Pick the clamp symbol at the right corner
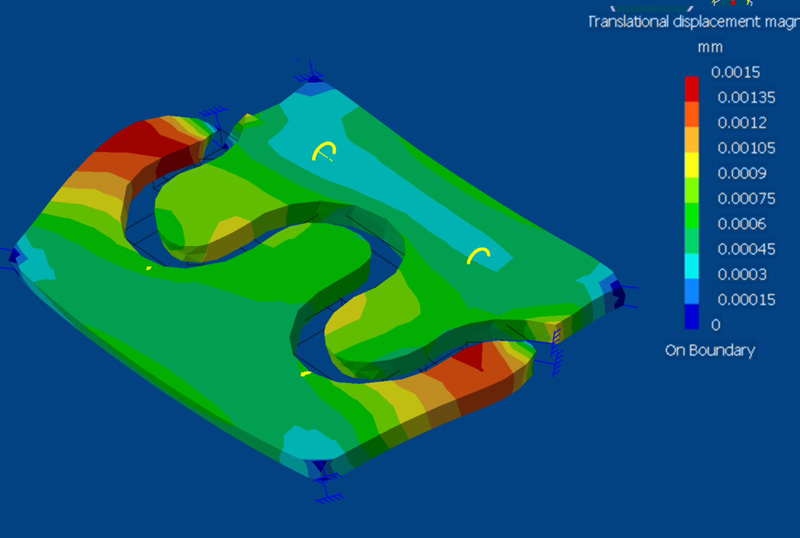This screenshot has height=538, width=800. coord(619,293)
